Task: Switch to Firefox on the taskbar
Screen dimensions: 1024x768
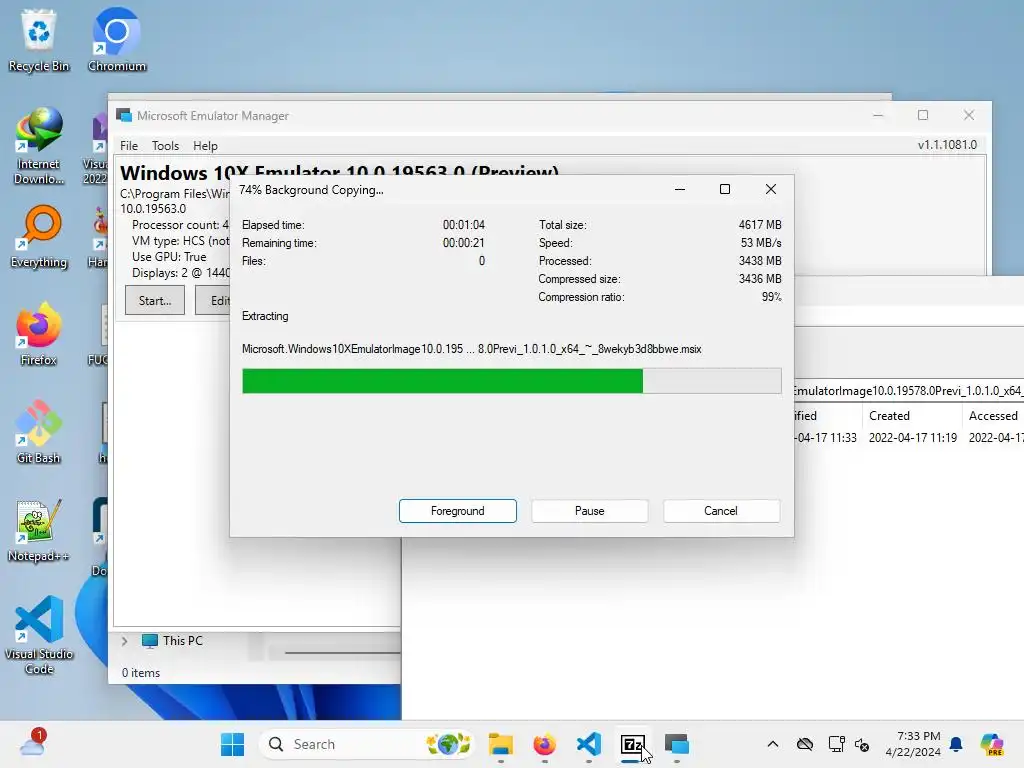Action: [545, 744]
